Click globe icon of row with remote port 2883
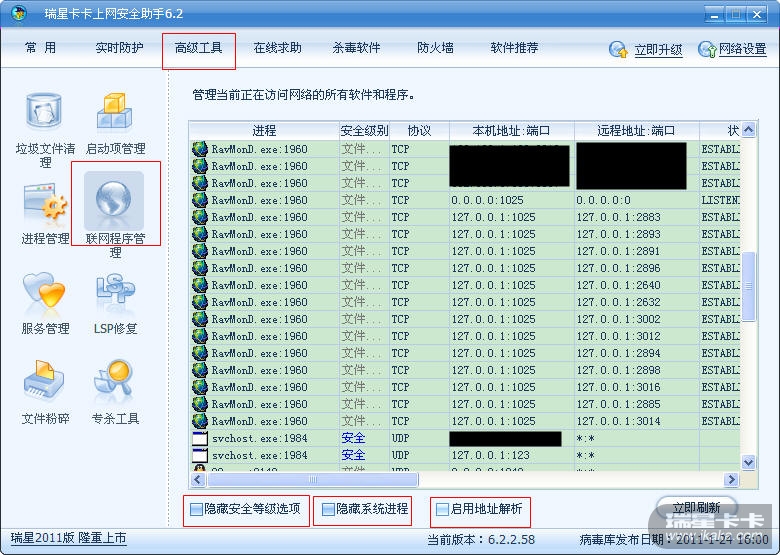Screen dimensions: 780x555 (200, 217)
